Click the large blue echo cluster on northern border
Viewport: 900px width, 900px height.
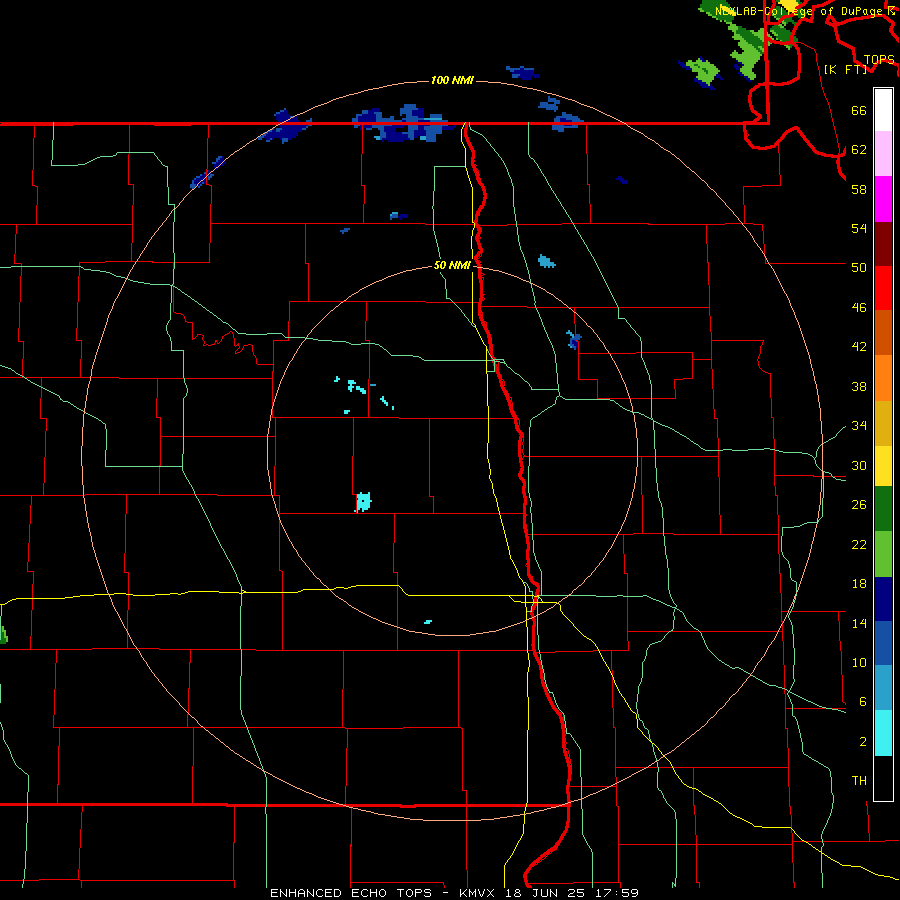[405, 123]
